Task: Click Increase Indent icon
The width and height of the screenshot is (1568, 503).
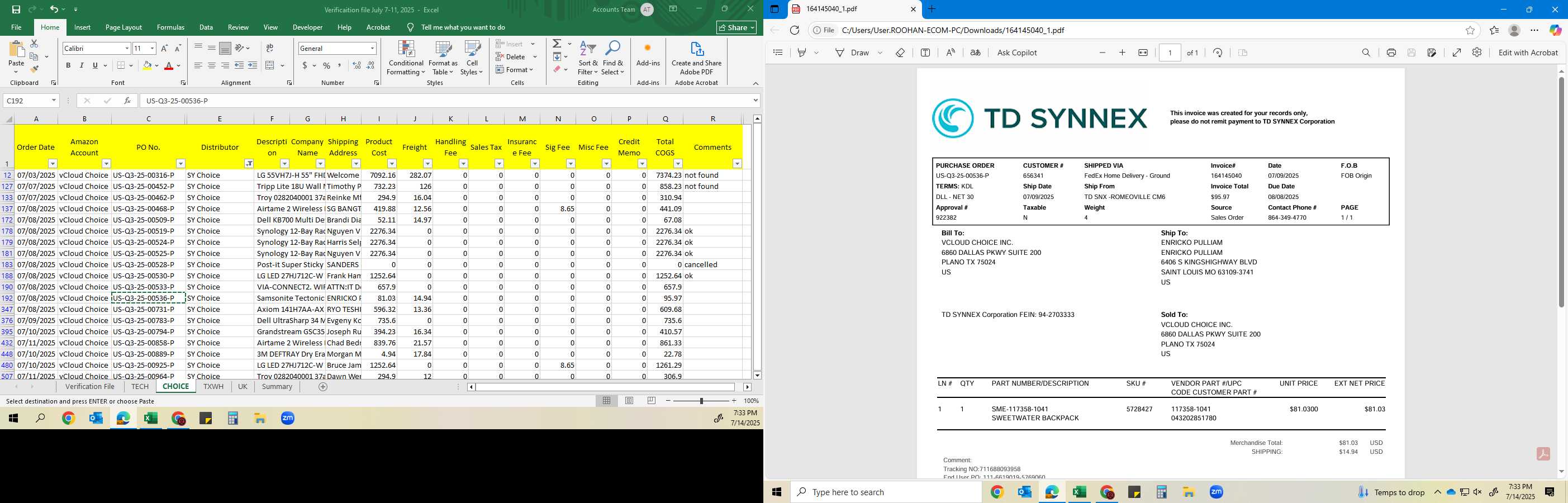Action: coord(253,65)
